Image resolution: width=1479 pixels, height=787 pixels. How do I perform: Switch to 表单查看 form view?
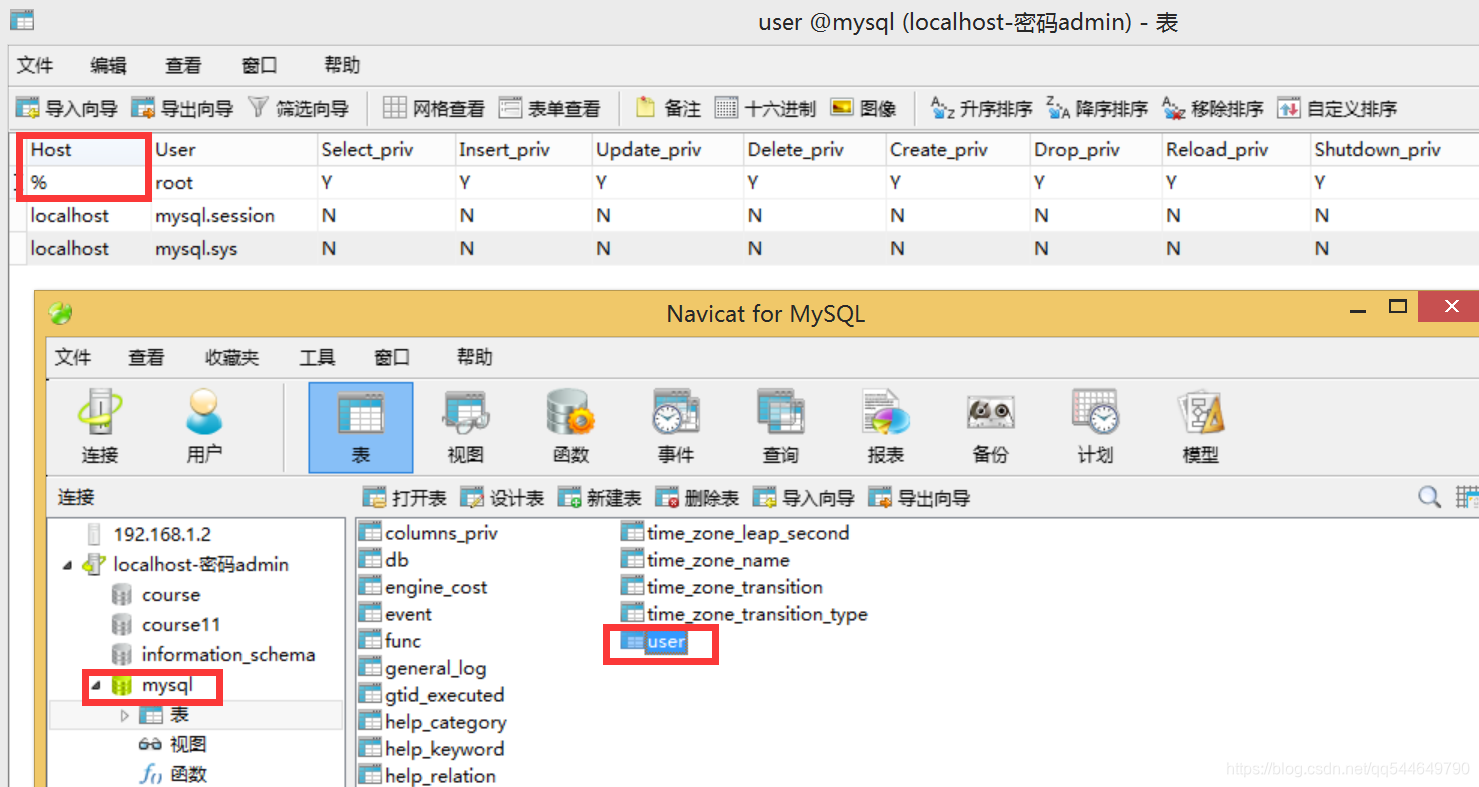pos(549,108)
